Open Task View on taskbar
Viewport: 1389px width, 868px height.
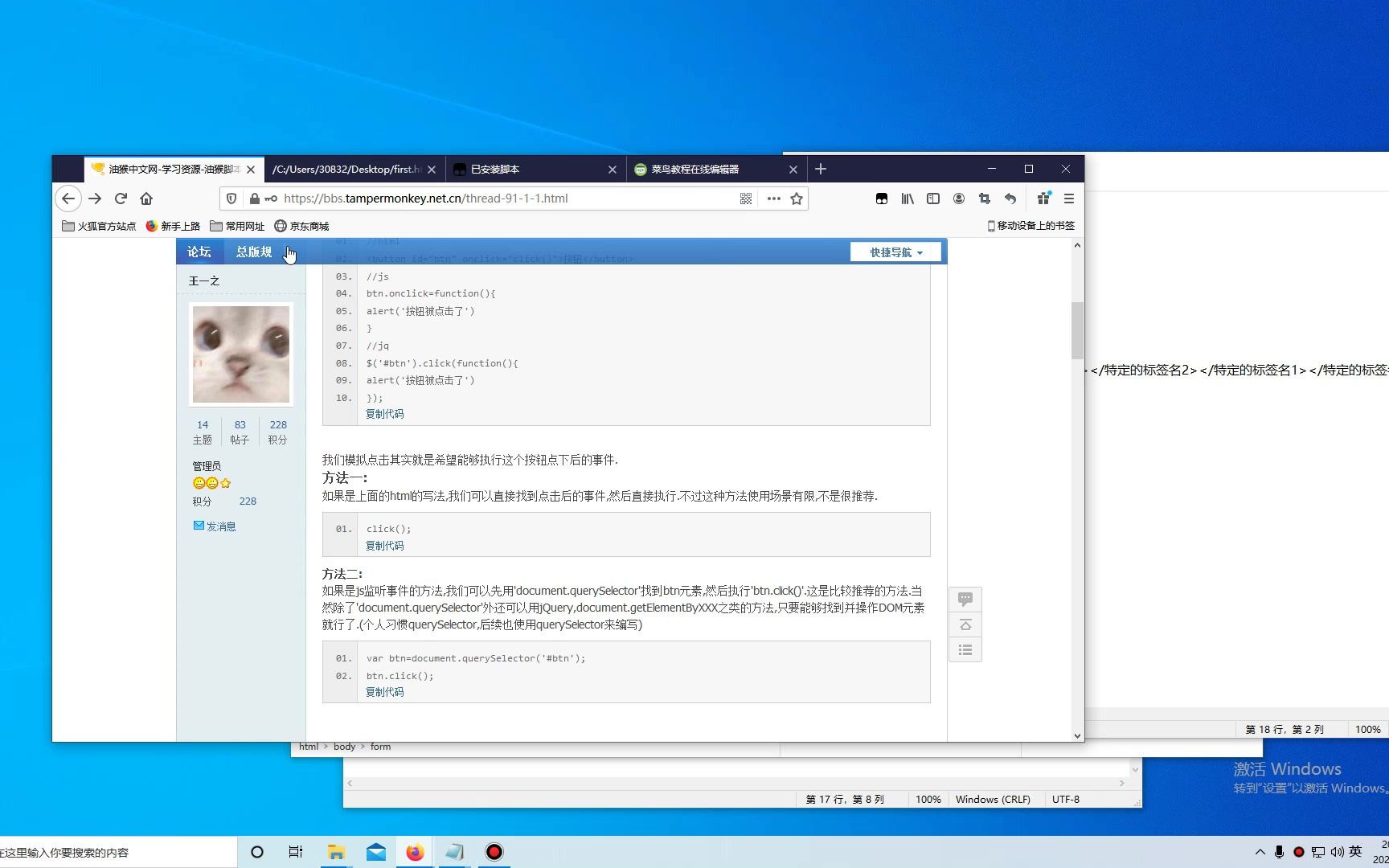click(296, 852)
